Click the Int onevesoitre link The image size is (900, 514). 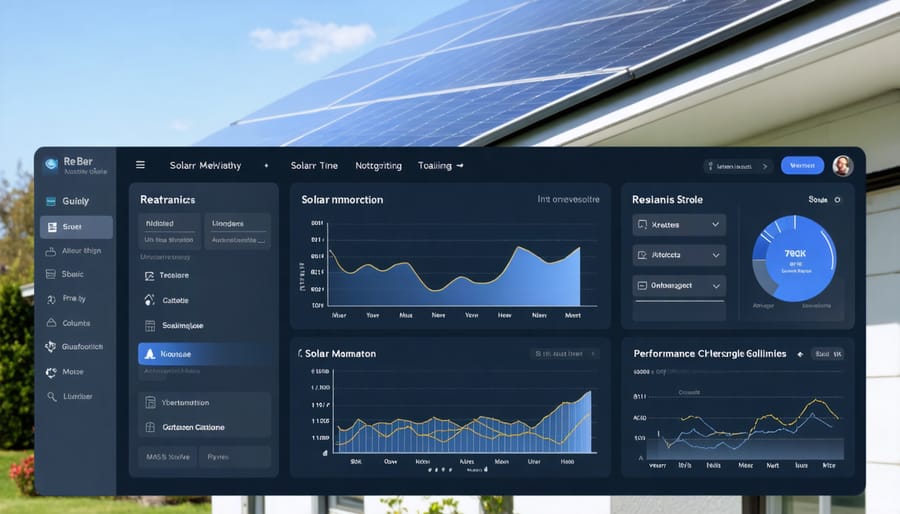(568, 200)
